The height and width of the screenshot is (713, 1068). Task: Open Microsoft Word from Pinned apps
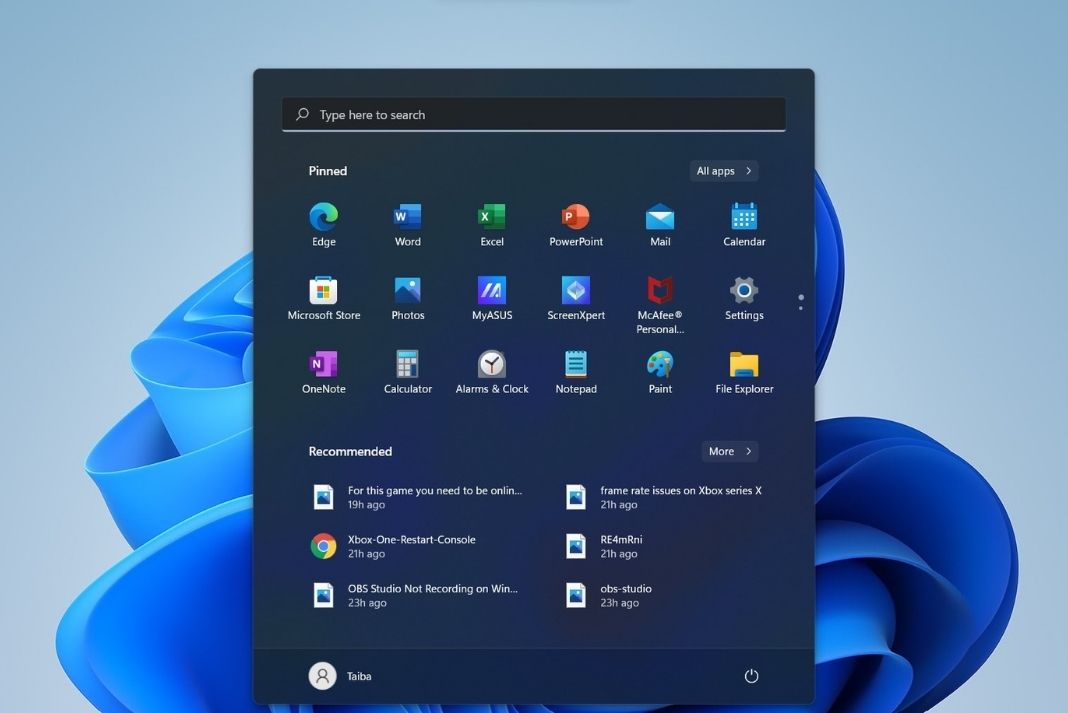[407, 223]
